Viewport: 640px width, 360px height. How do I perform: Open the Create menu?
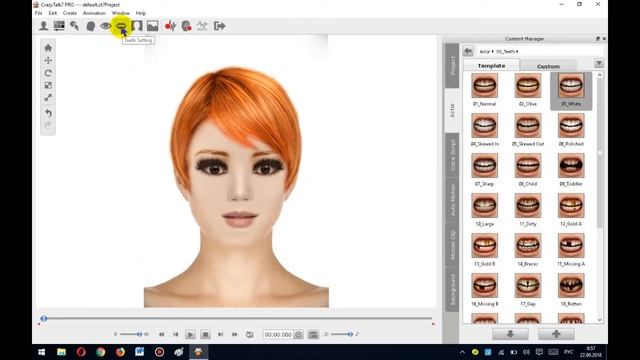pos(70,13)
